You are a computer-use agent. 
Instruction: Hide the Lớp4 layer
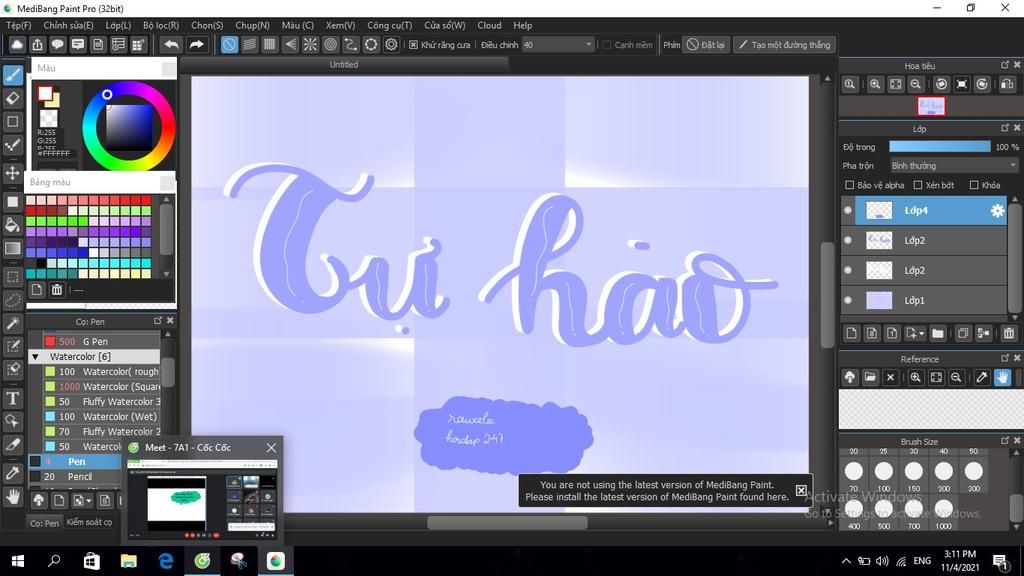pyautogui.click(x=848, y=210)
